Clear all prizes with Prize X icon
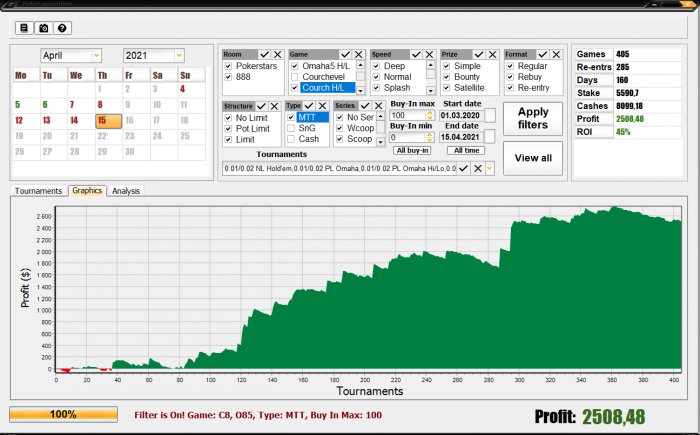Viewport: 700px width, 435px height. pos(492,54)
